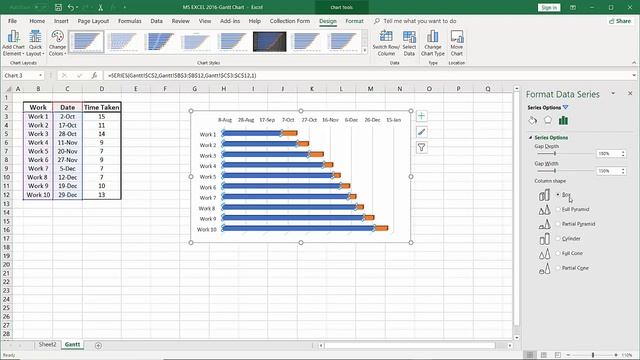The image size is (640, 360).
Task: Click the Partial Pyramid shape icon
Action: 544,224
